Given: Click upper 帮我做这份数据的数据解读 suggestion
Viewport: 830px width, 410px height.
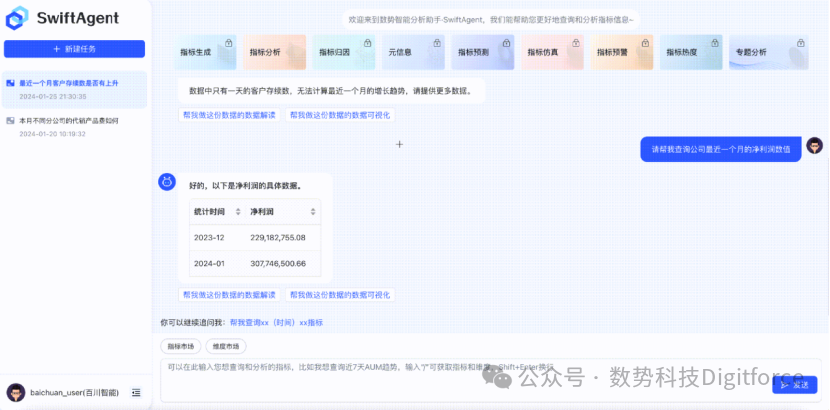Looking at the screenshot, I should click(x=229, y=115).
